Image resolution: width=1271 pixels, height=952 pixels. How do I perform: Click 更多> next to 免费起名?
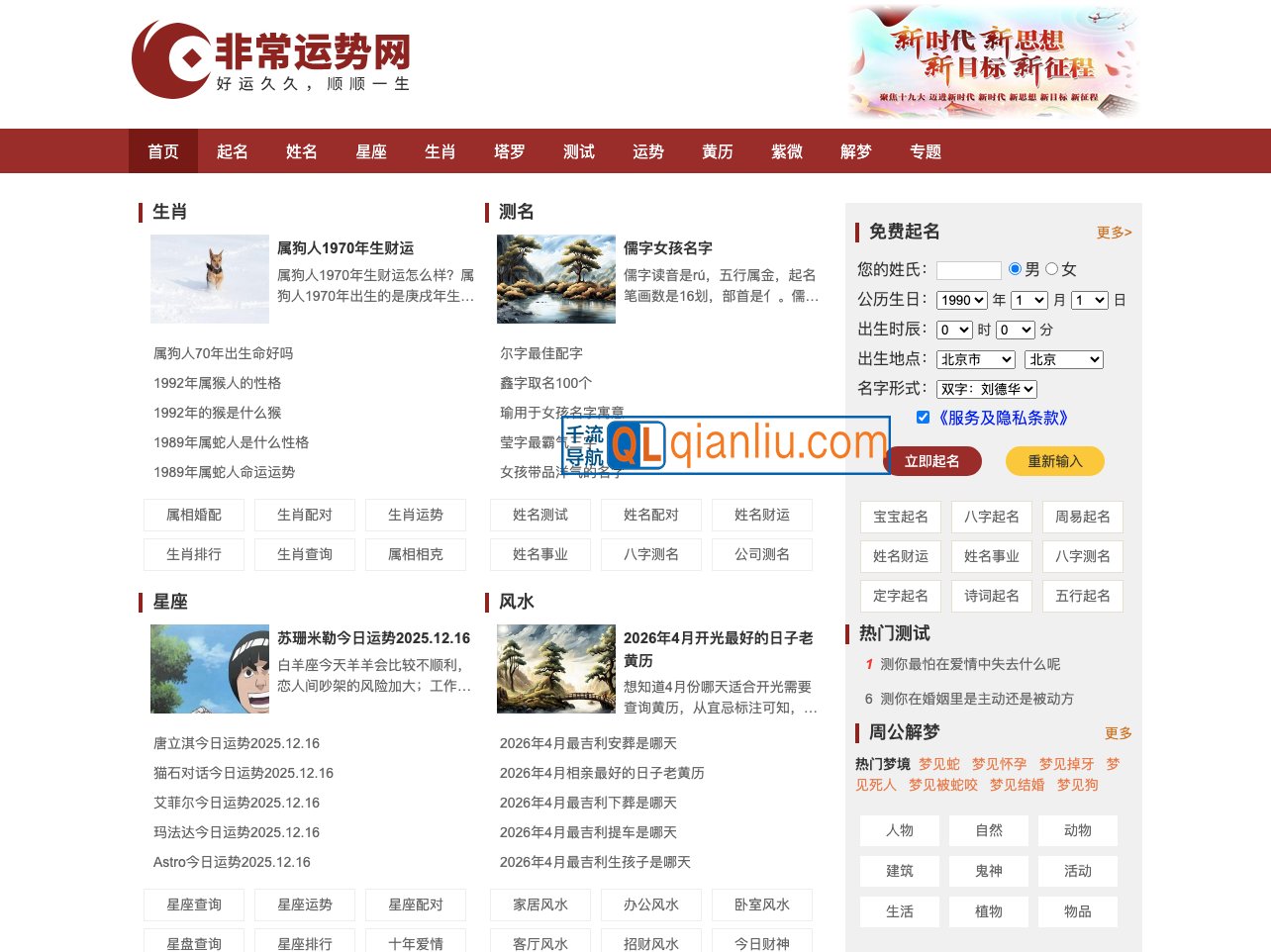point(1113,232)
